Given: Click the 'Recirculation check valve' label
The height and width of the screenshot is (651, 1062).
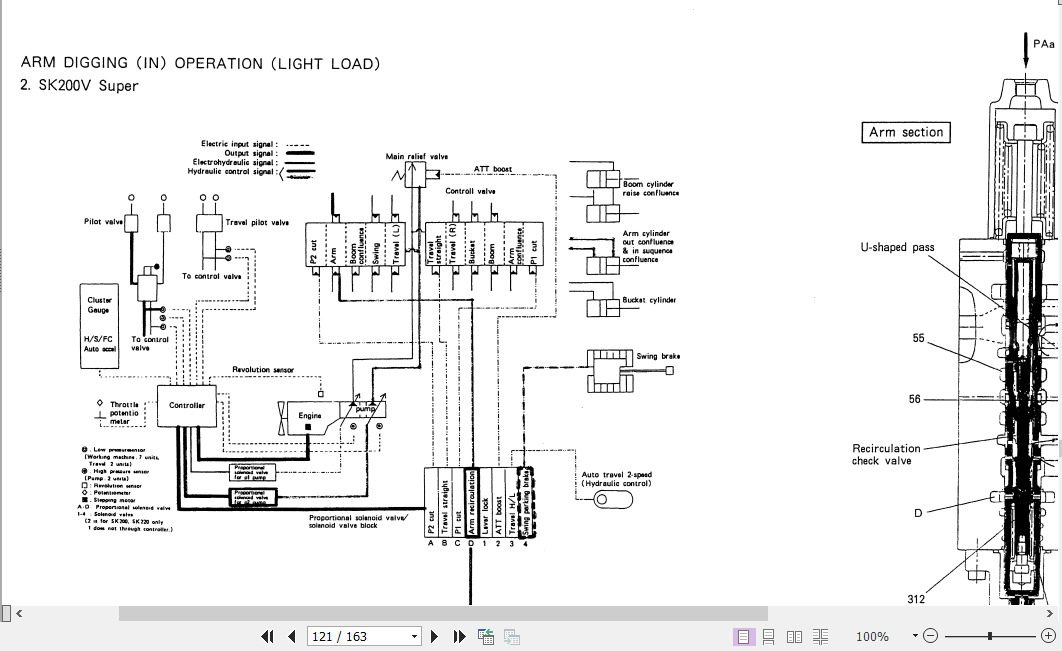Looking at the screenshot, I should [886, 455].
